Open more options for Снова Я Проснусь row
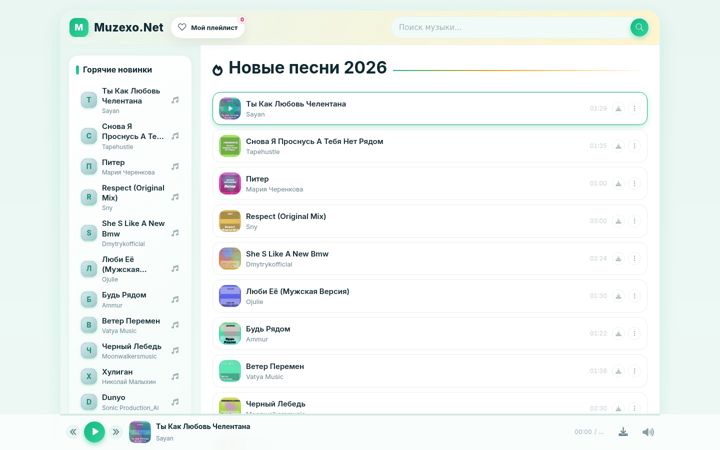Image resolution: width=720 pixels, height=450 pixels. [x=634, y=146]
